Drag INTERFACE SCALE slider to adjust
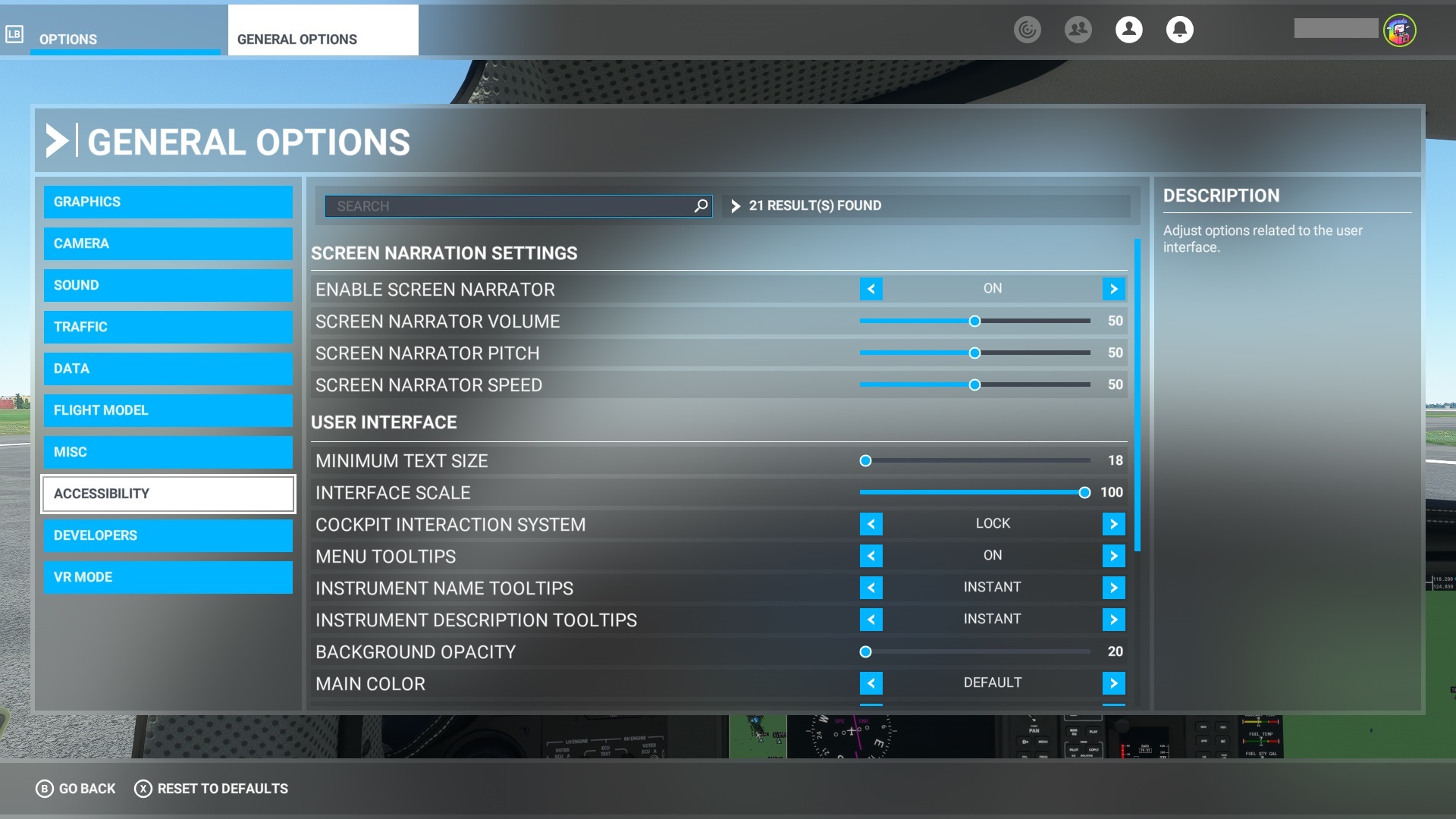The width and height of the screenshot is (1456, 819). [x=1084, y=491]
